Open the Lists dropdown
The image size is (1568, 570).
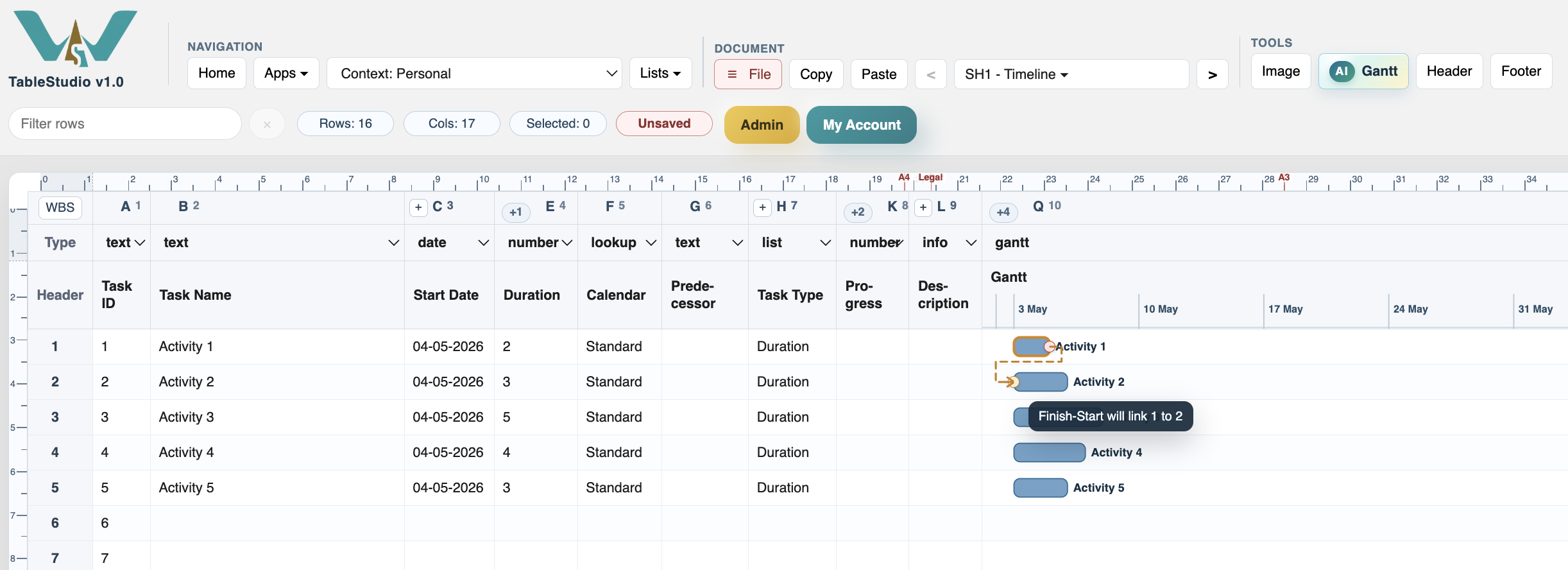[x=660, y=73]
